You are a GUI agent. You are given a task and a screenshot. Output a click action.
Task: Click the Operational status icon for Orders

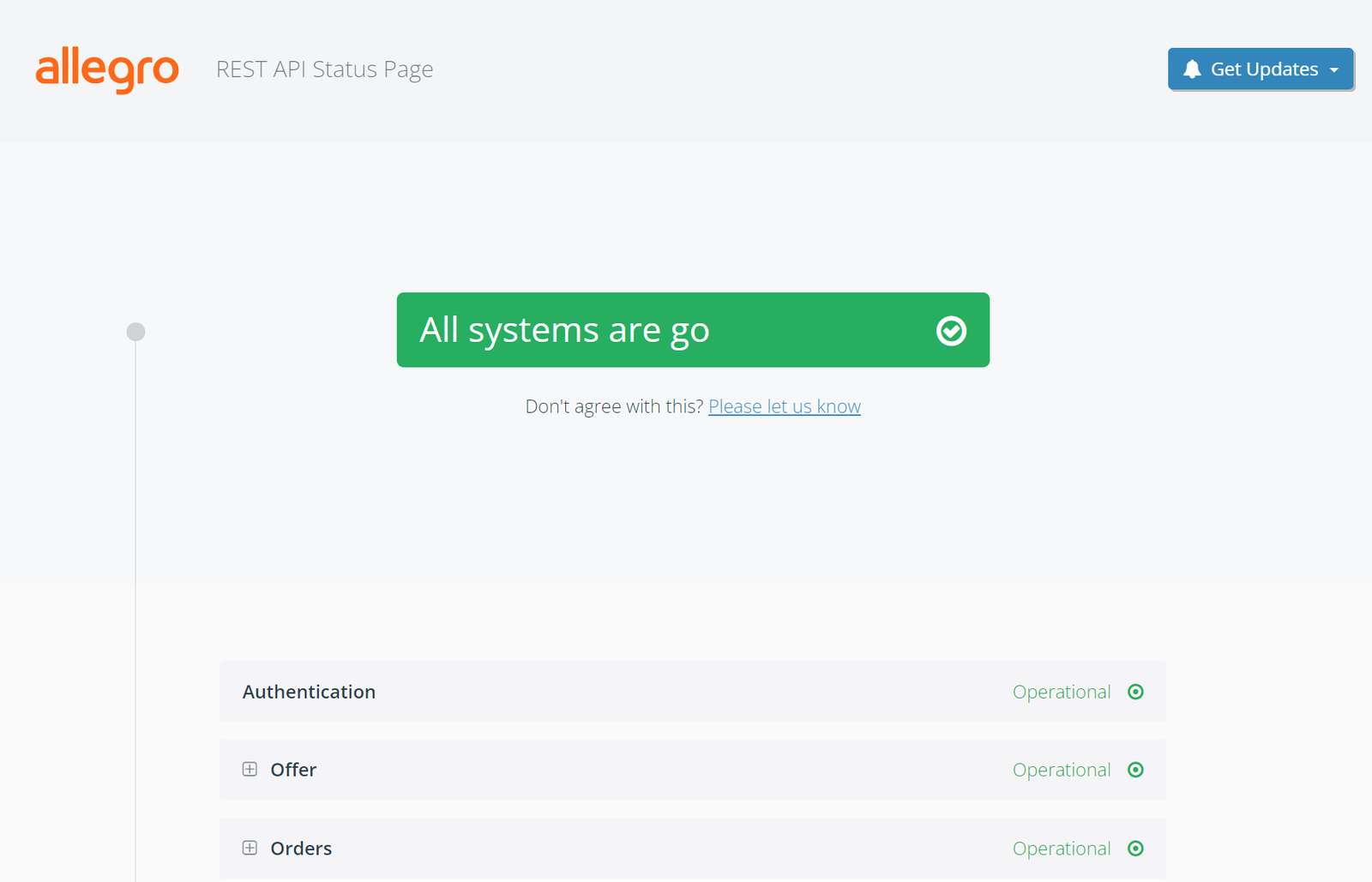click(x=1135, y=849)
